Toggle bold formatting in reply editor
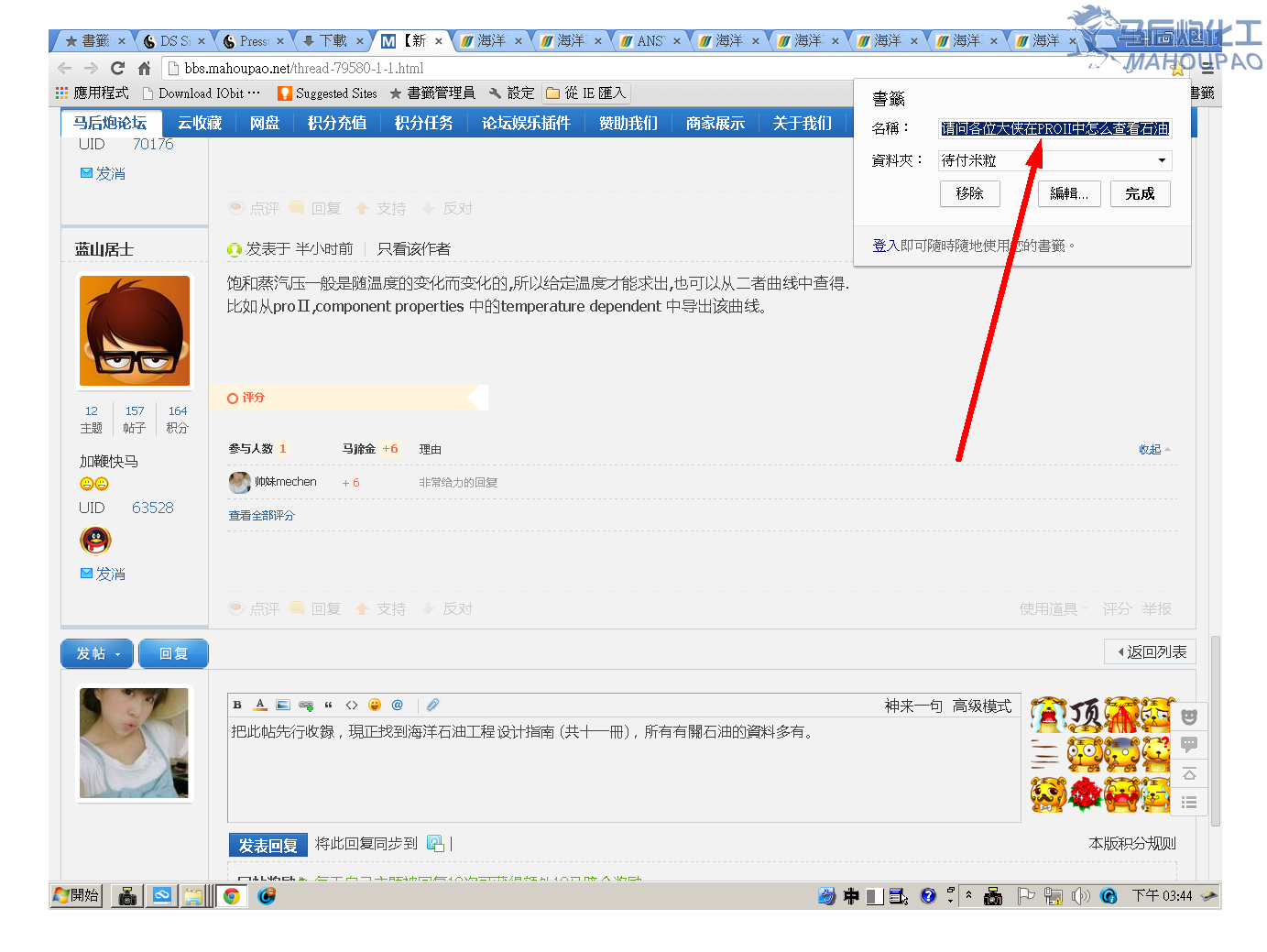 (237, 705)
